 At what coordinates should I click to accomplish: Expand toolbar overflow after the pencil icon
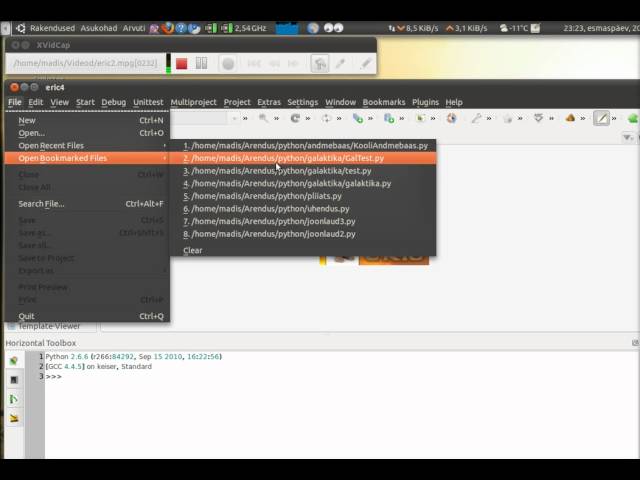[x=614, y=118]
